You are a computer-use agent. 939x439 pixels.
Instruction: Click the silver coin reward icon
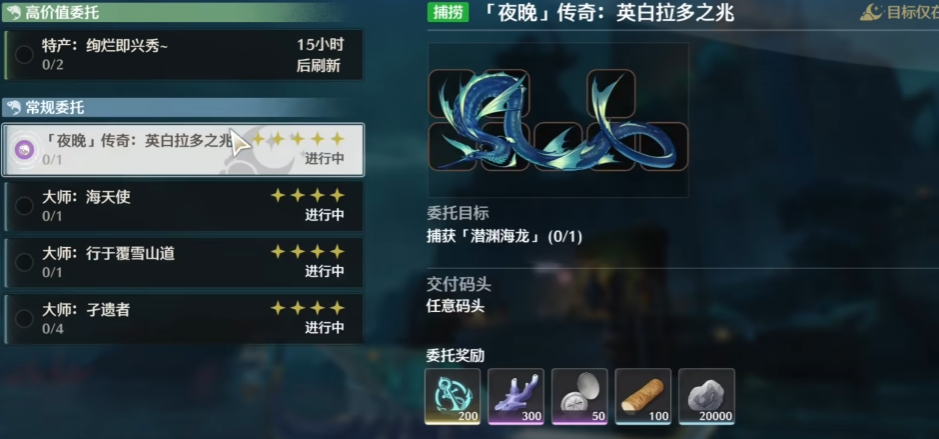579,396
